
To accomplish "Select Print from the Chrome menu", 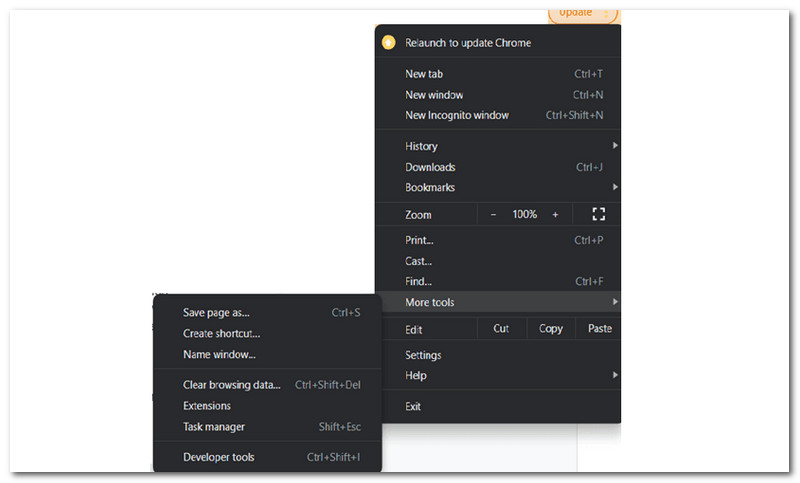I will point(419,240).
